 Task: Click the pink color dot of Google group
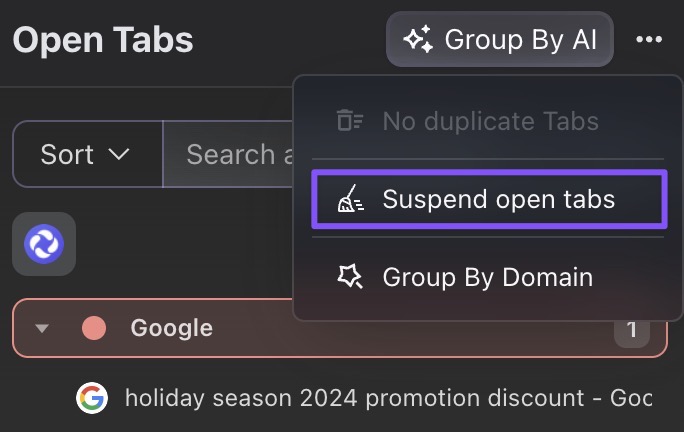coord(94,328)
